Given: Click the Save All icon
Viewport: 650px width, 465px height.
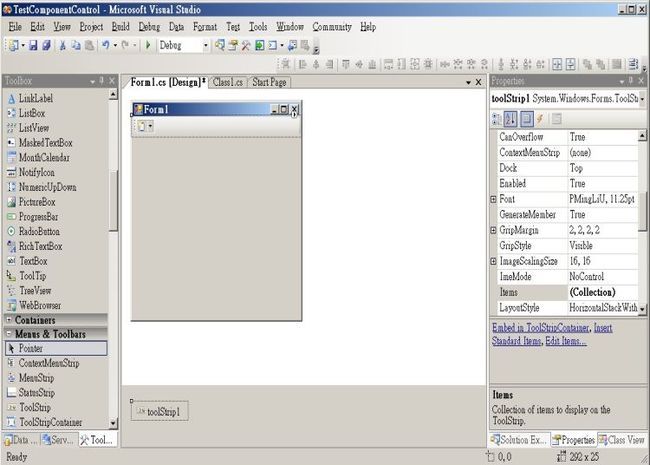Looking at the screenshot, I should pos(46,45).
